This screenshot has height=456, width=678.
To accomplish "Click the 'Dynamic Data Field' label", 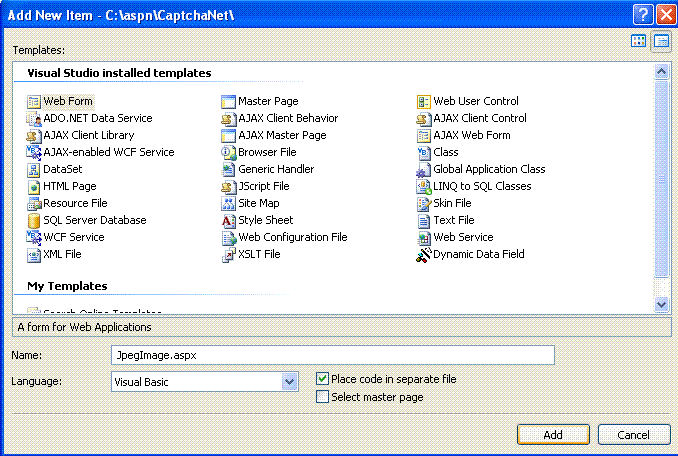I will point(479,254).
